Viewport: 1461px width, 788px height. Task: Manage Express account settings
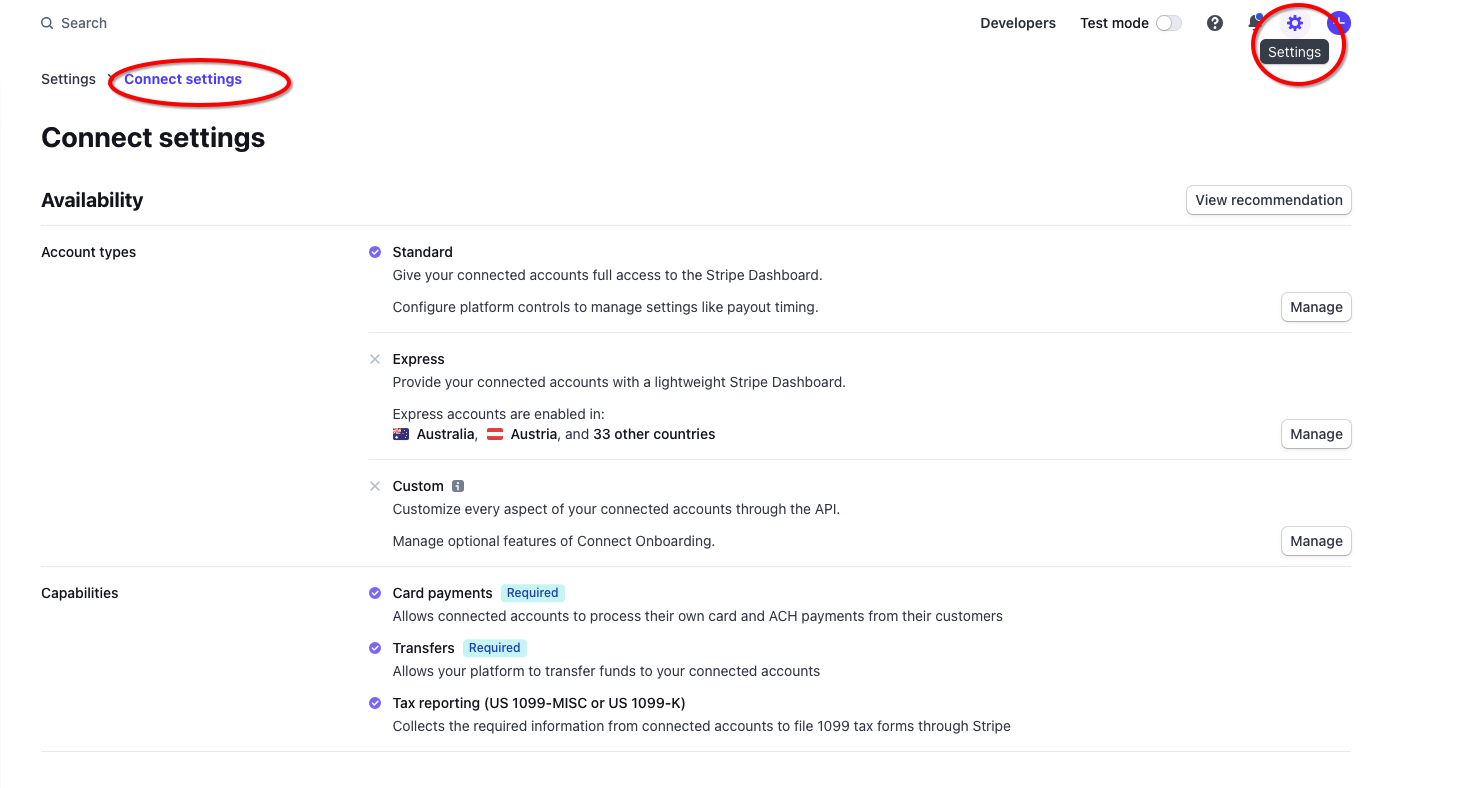[x=1315, y=434]
